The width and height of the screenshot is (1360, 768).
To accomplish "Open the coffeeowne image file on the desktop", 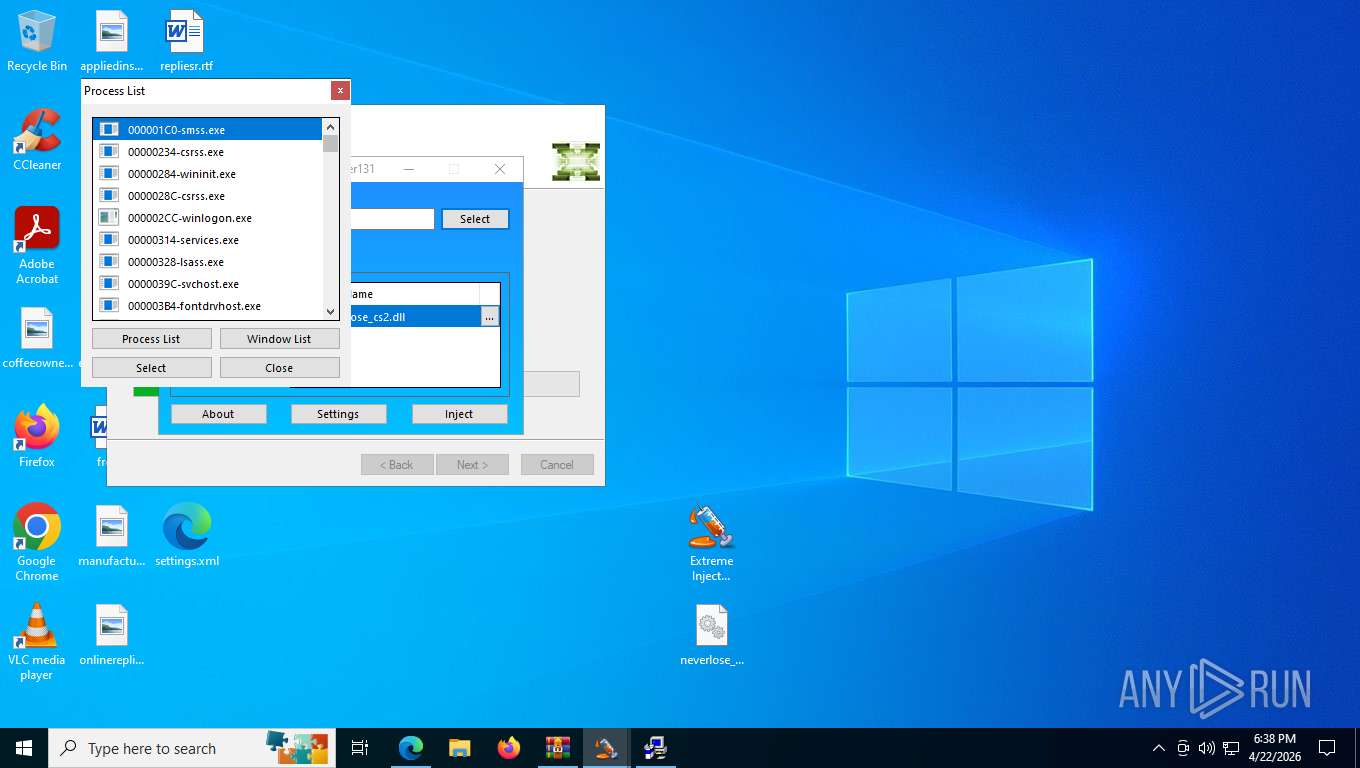I will pyautogui.click(x=37, y=339).
